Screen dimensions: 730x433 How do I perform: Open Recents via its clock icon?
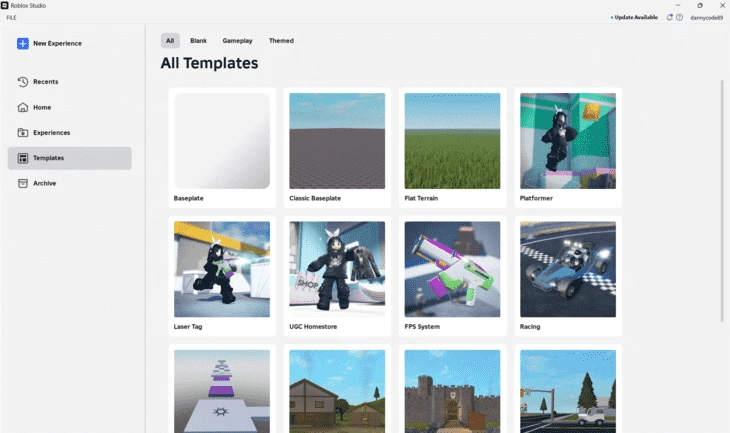click(23, 81)
